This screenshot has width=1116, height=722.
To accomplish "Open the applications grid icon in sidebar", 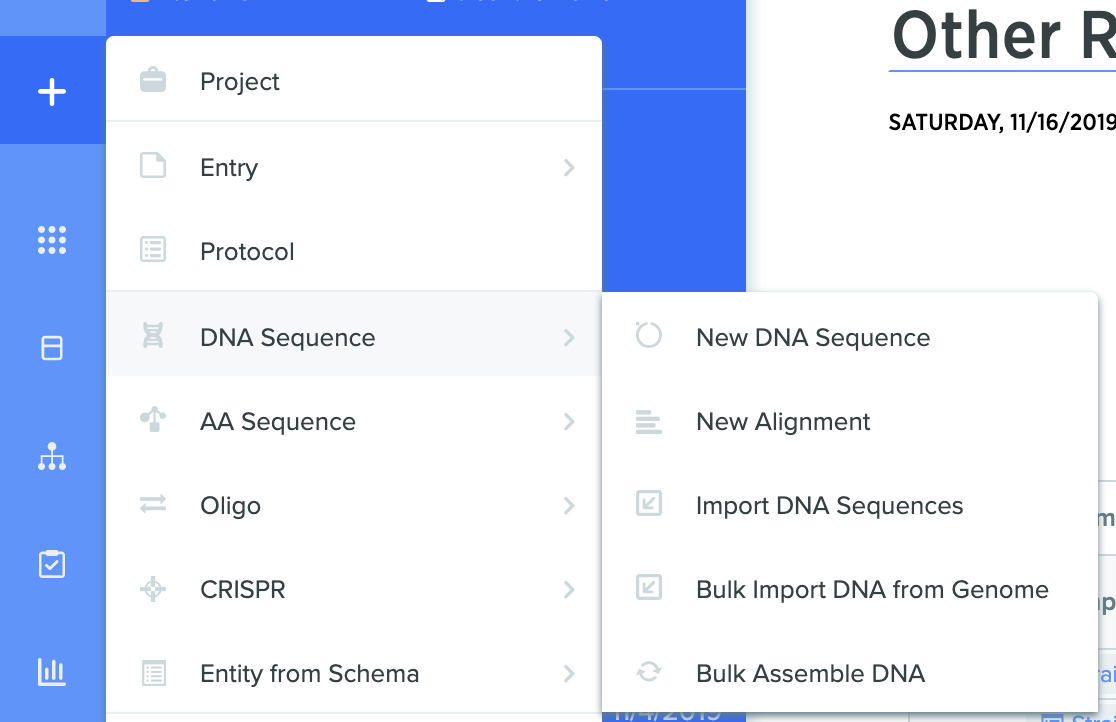I will pos(52,240).
